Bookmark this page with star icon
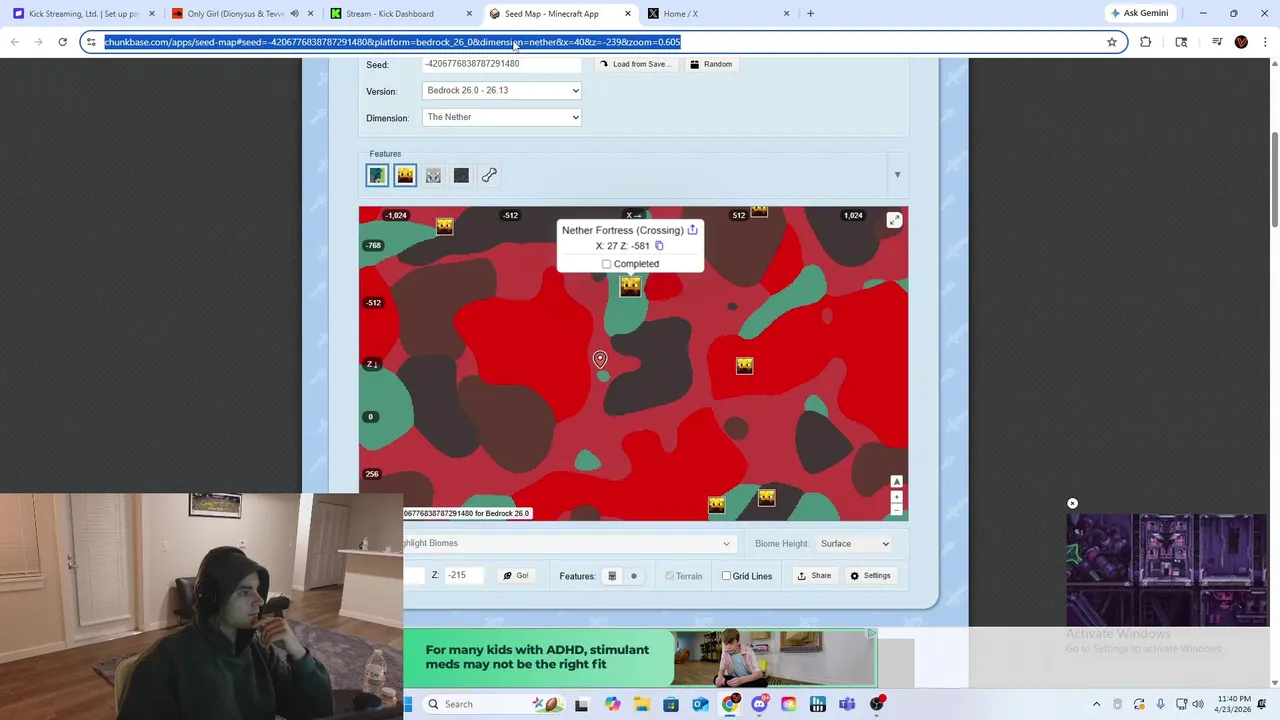1280x720 pixels. 1111,42
